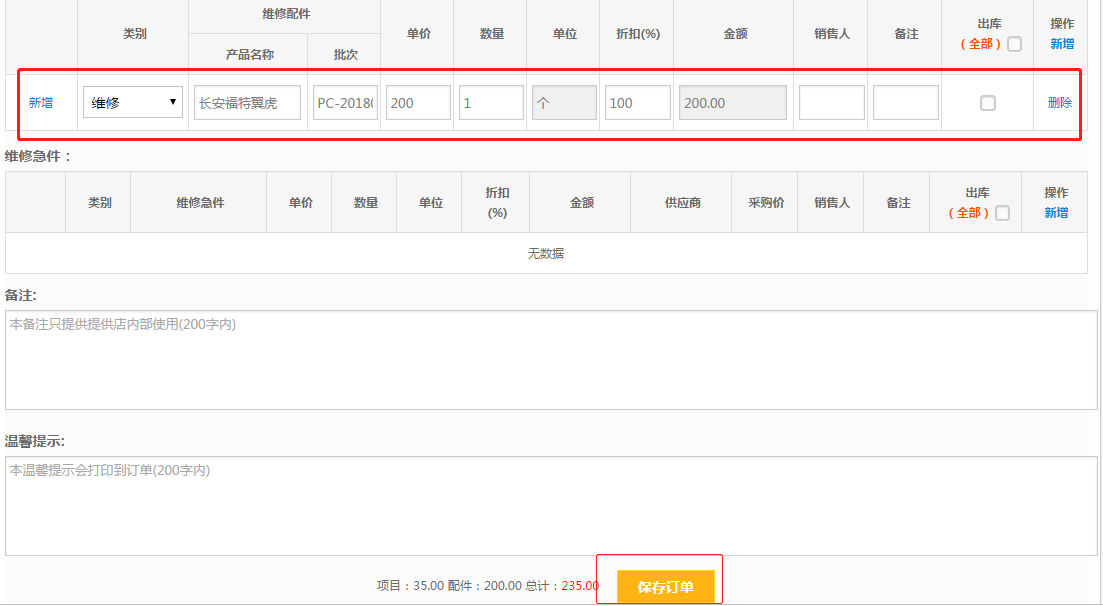Screen dimensions: 1103x606
Task: Click the 折扣 input showing 100
Action: pyautogui.click(x=637, y=103)
